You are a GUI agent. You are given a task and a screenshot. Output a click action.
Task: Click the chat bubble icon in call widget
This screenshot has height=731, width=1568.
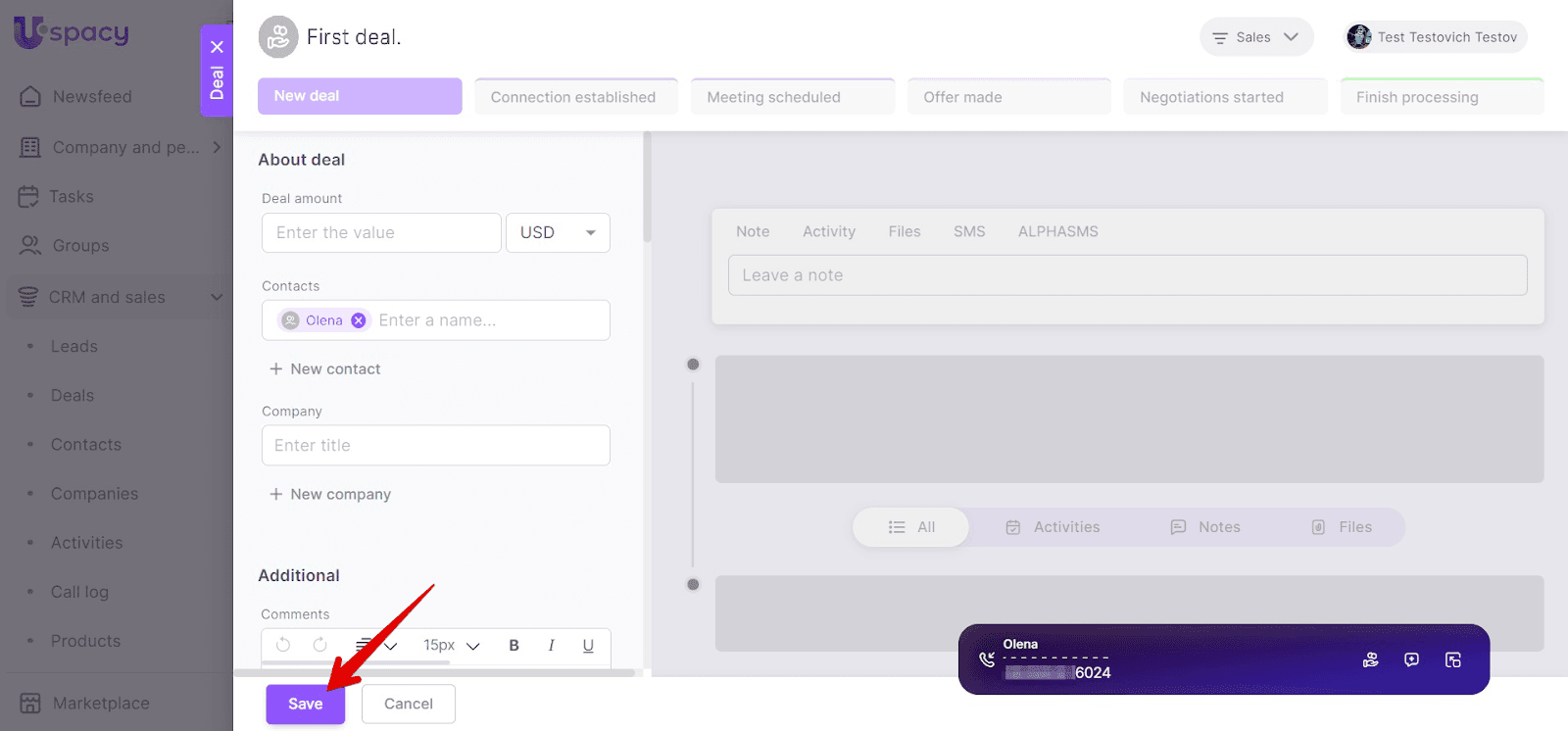[x=1411, y=659]
